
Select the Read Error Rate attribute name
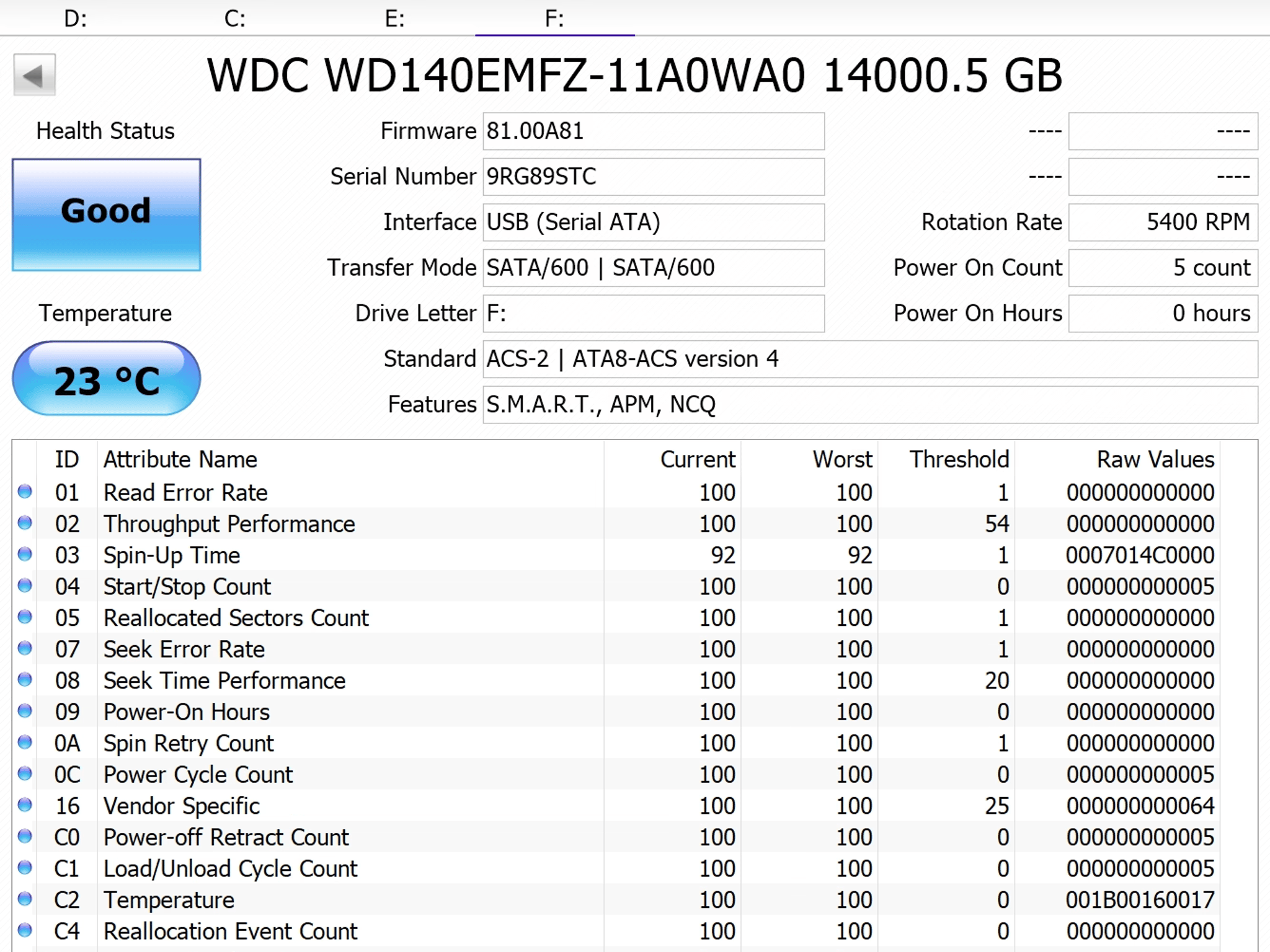click(x=185, y=493)
